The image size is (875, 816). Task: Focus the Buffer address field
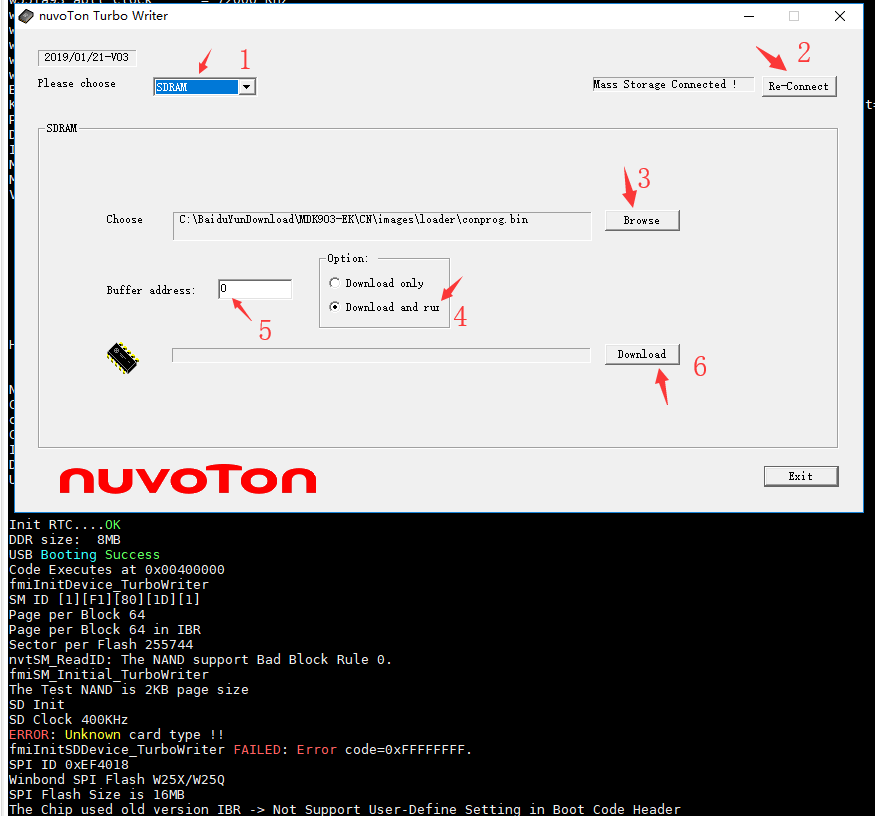tap(255, 289)
